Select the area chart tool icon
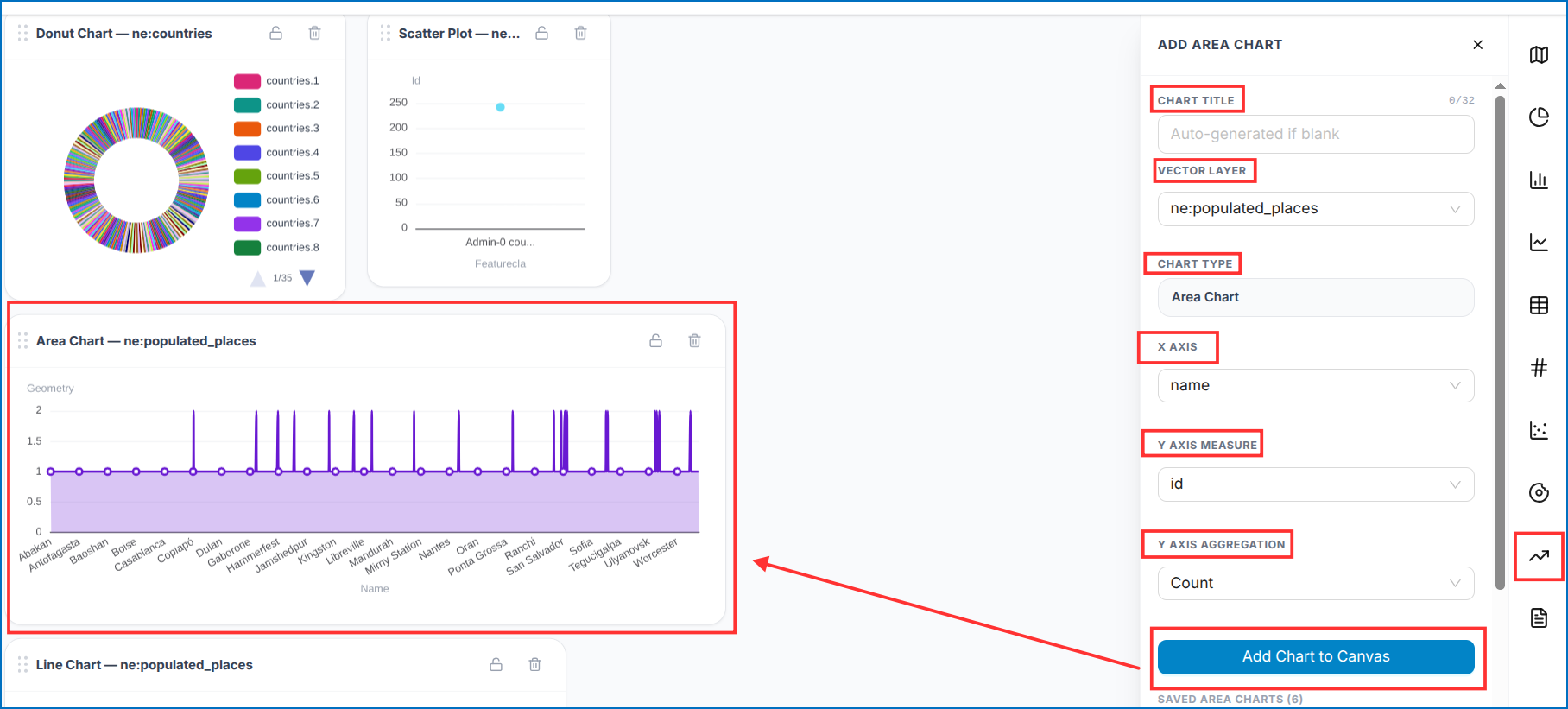 [x=1539, y=556]
